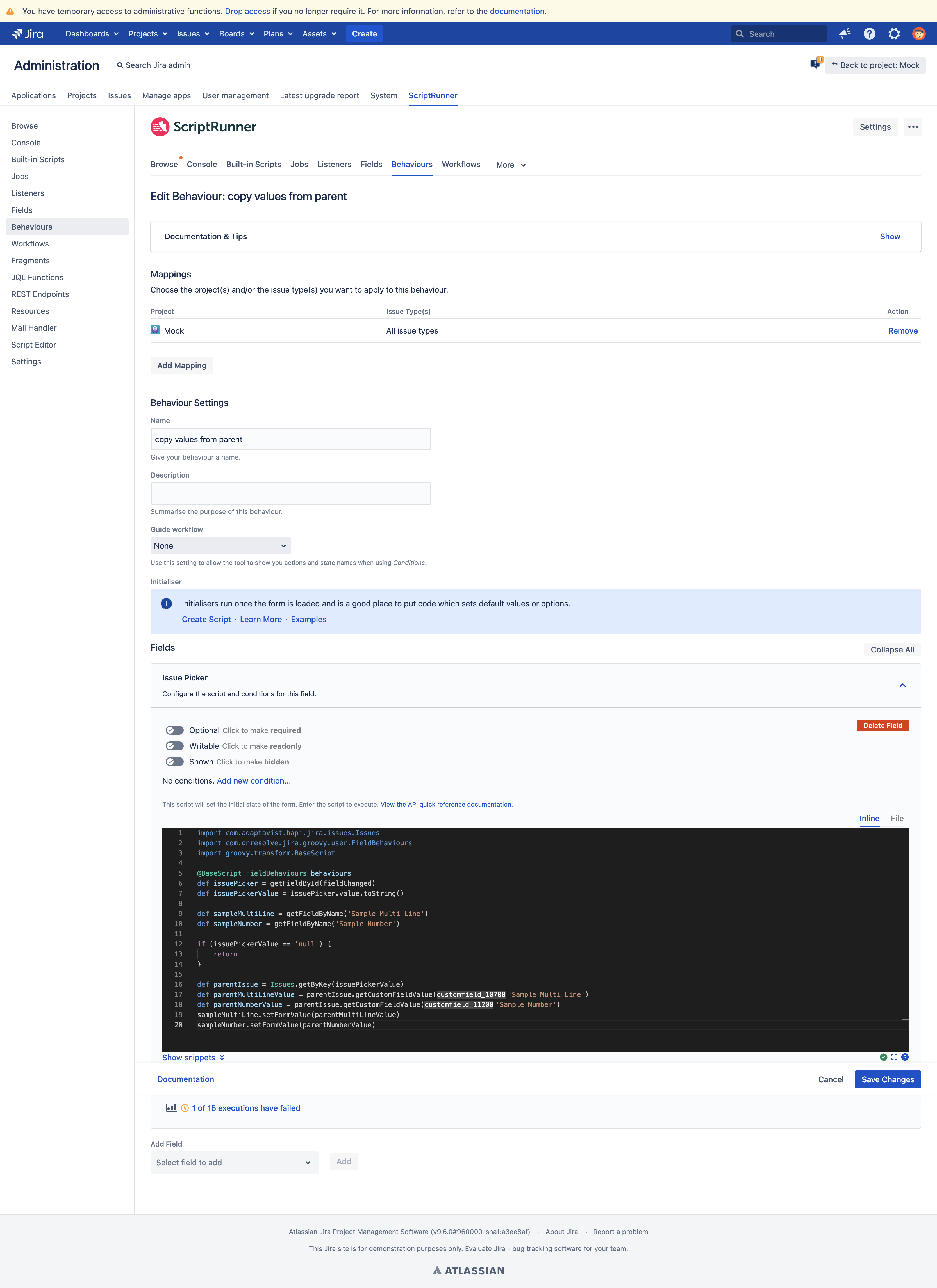Open your user avatar menu
Viewport: 937px width, 1288px height.
pyautogui.click(x=919, y=34)
